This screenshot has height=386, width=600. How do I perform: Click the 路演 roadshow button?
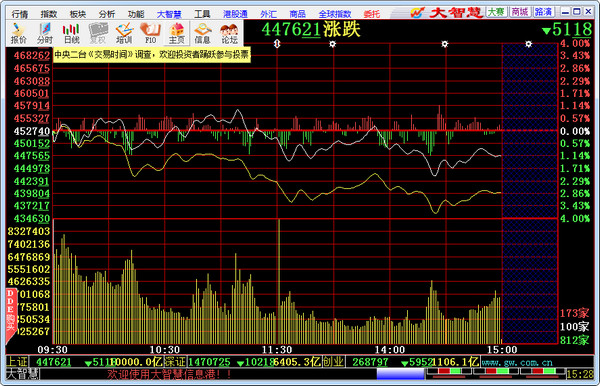543,12
